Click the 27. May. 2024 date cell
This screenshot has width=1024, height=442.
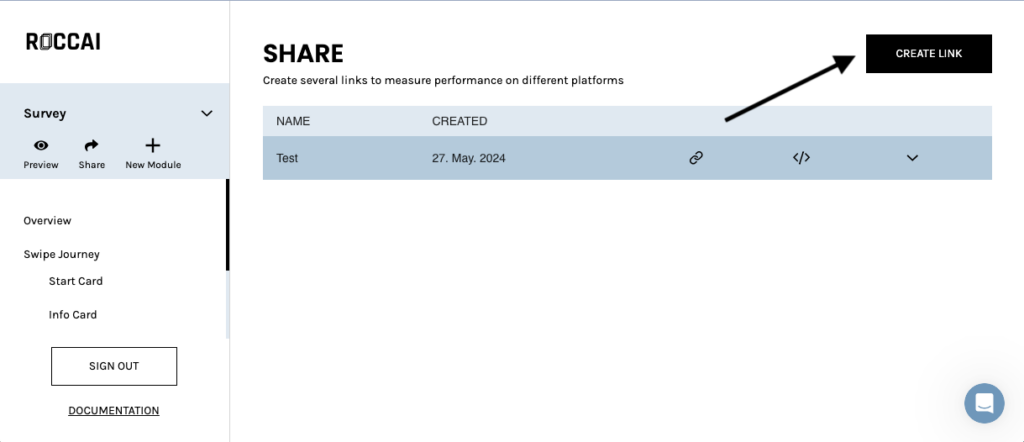(x=469, y=158)
